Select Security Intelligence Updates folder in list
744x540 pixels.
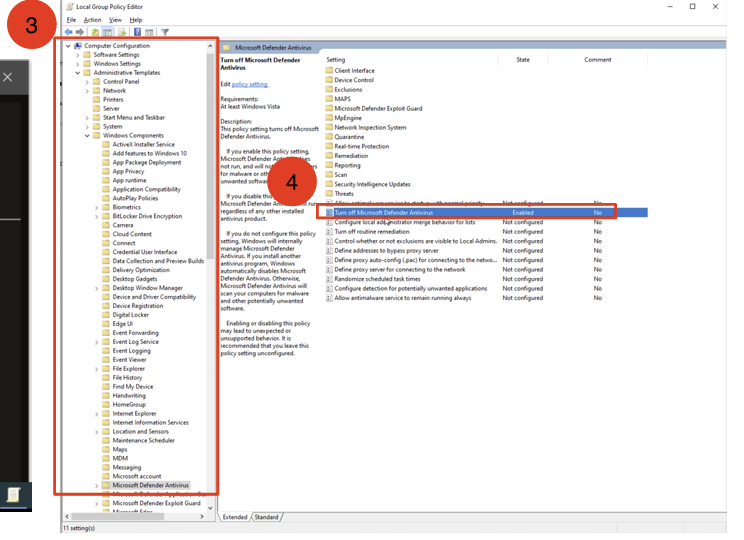pos(372,184)
